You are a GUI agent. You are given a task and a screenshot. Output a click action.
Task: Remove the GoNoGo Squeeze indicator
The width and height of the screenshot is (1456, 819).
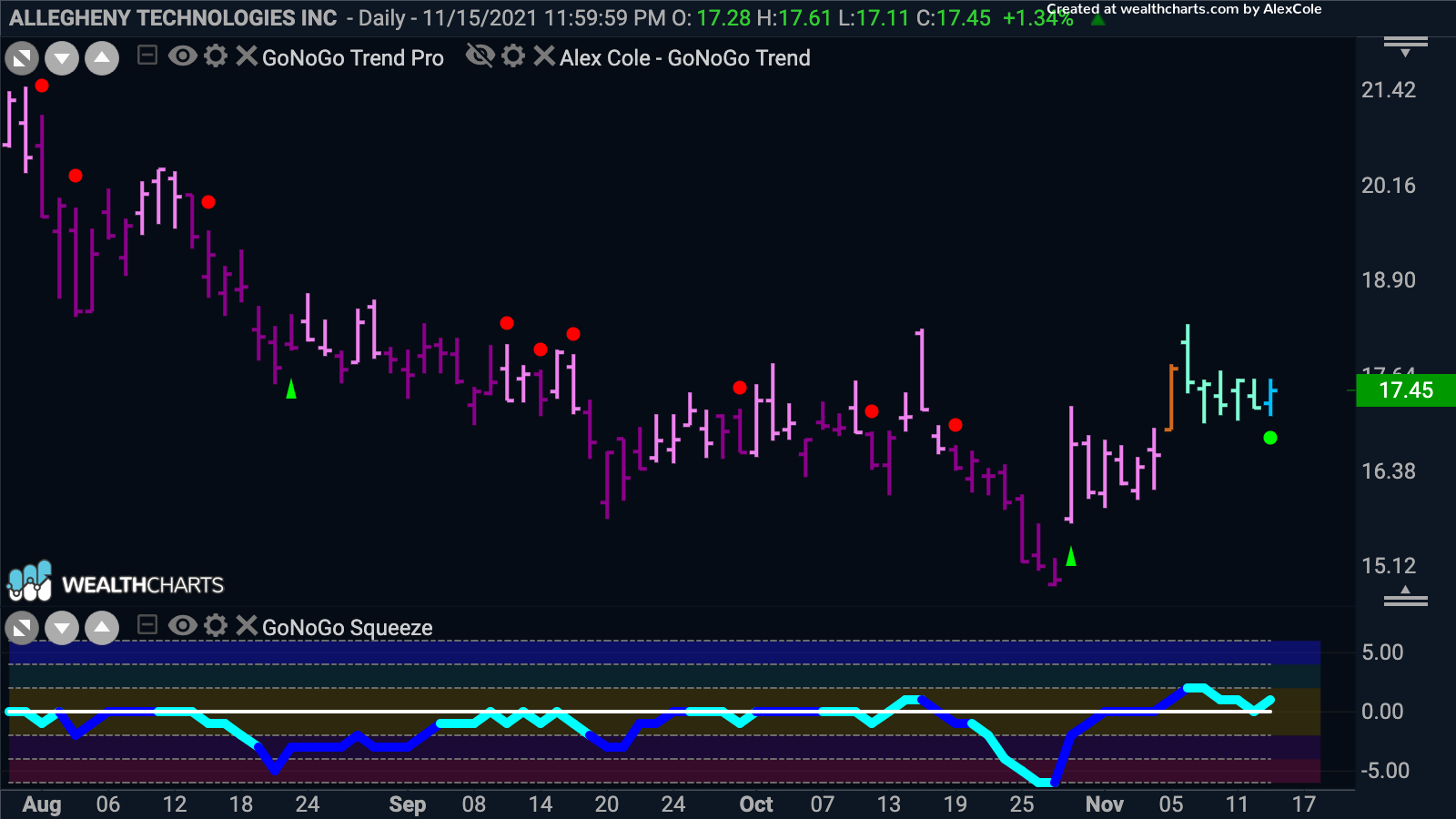pyautogui.click(x=246, y=625)
